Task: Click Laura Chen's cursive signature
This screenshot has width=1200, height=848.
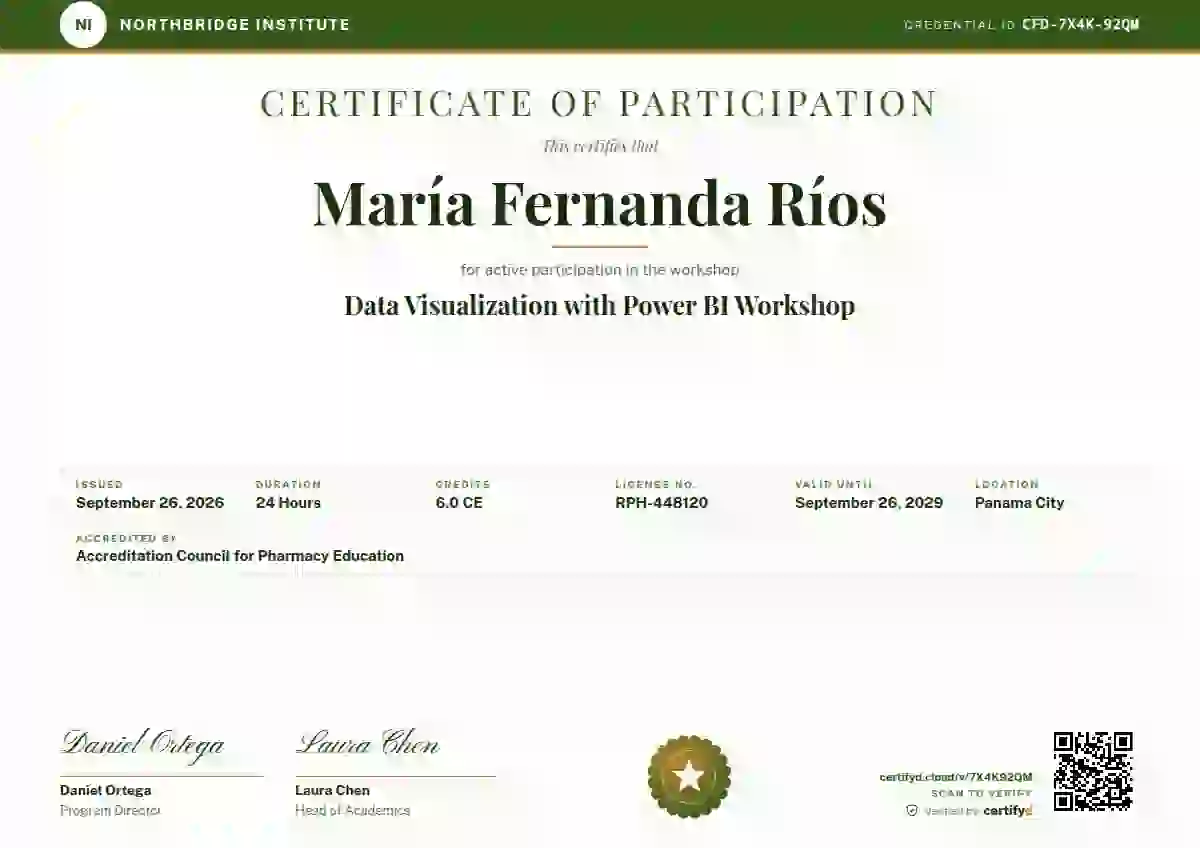Action: [367, 743]
